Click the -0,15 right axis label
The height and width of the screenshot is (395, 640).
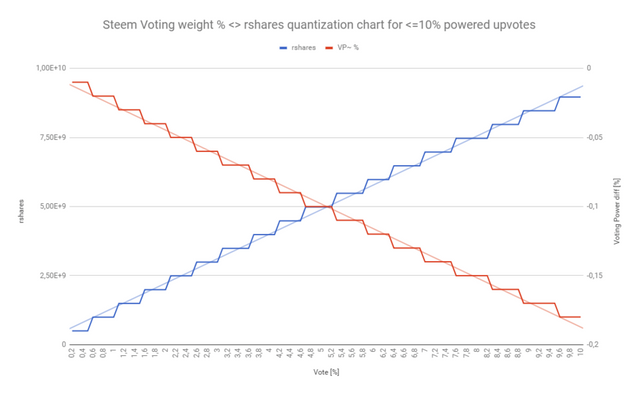[x=594, y=275]
